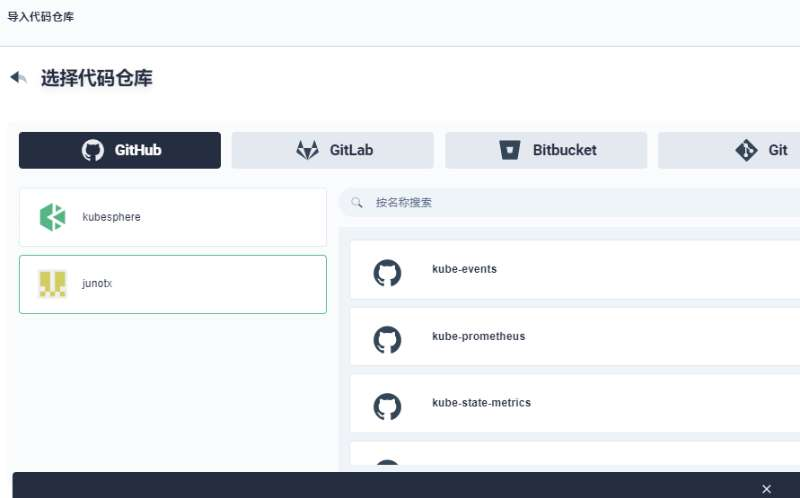Click the 导入代码仓库 header text
This screenshot has height=498, width=800.
[41, 17]
